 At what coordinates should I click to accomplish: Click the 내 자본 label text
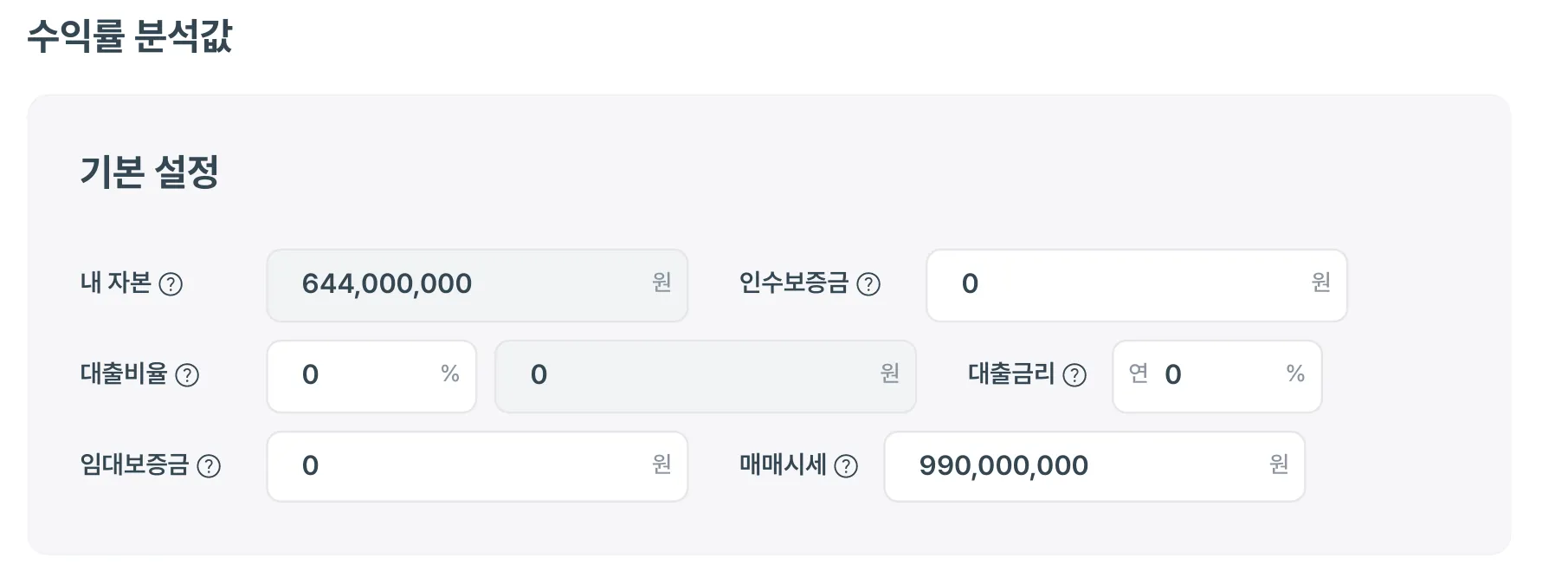(115, 283)
